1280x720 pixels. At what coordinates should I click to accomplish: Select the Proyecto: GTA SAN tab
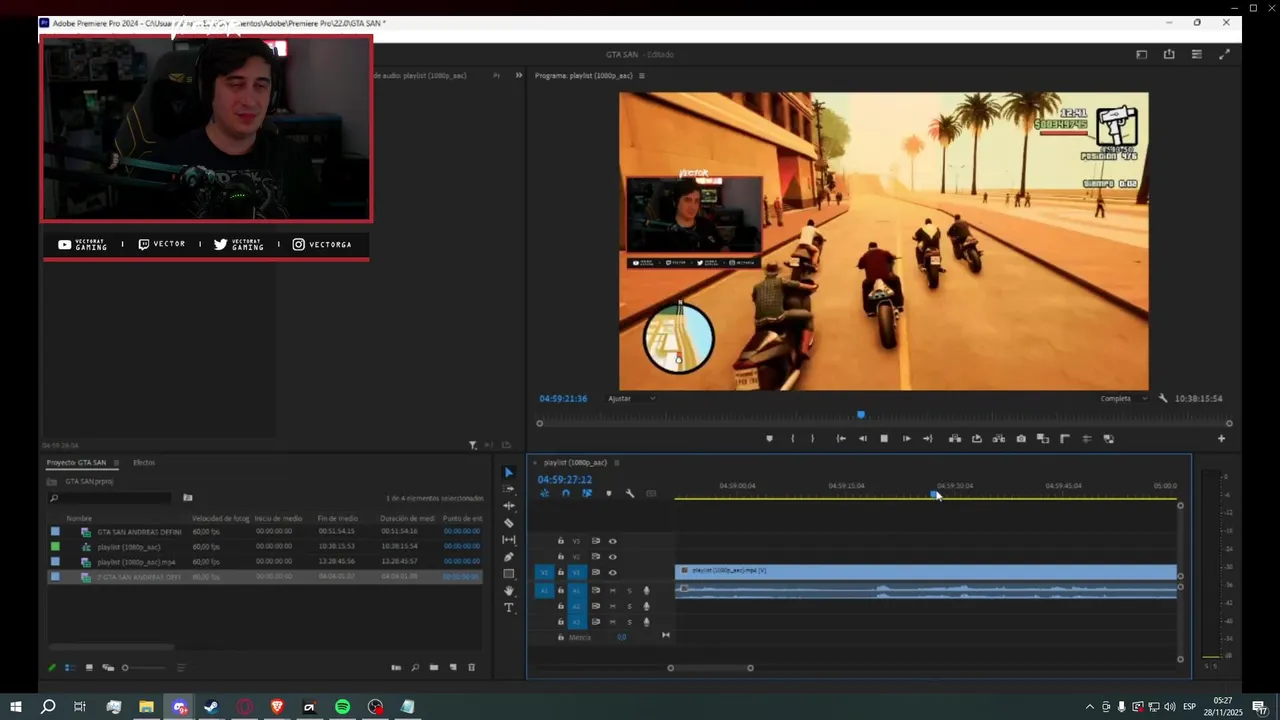click(x=76, y=463)
